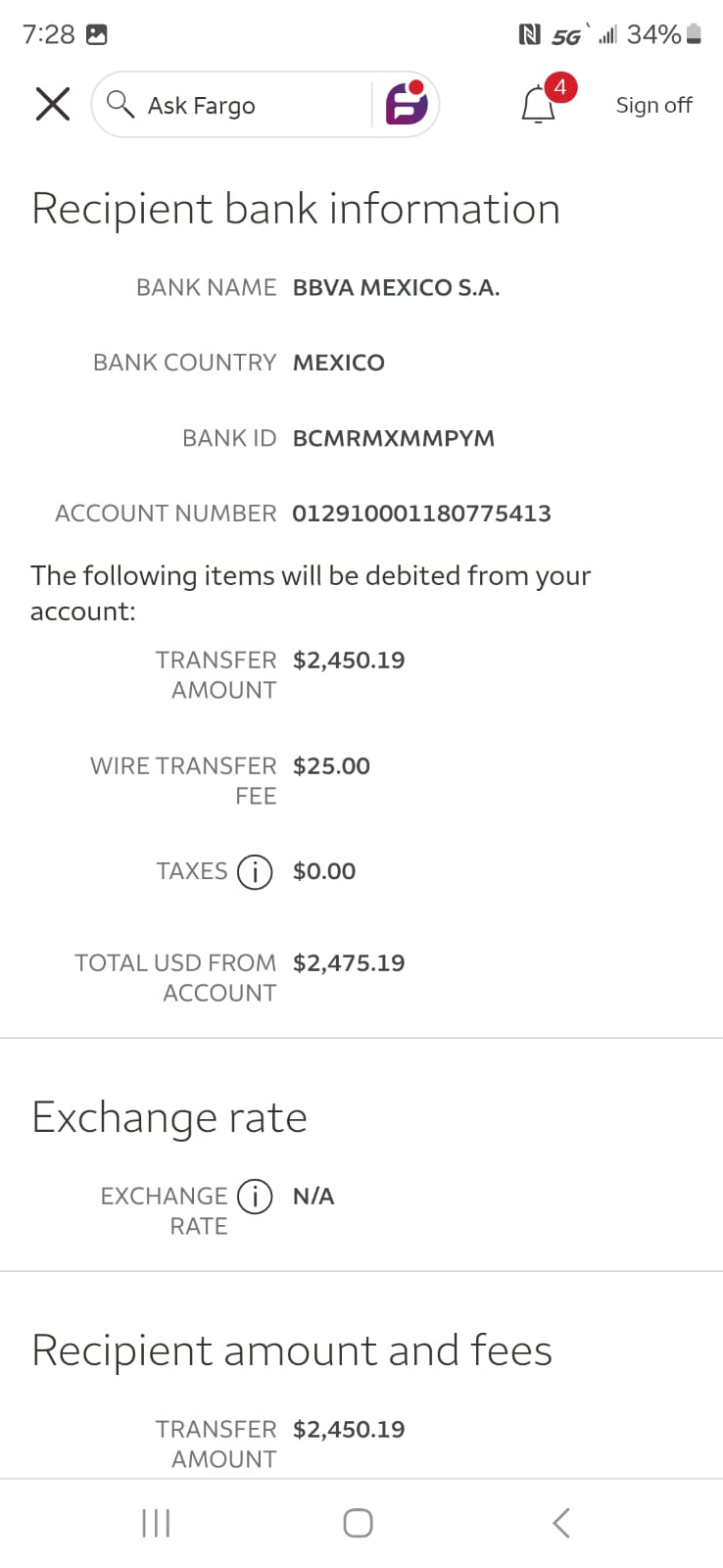Tap the Sign off link
The image size is (723, 1568).
coord(653,105)
